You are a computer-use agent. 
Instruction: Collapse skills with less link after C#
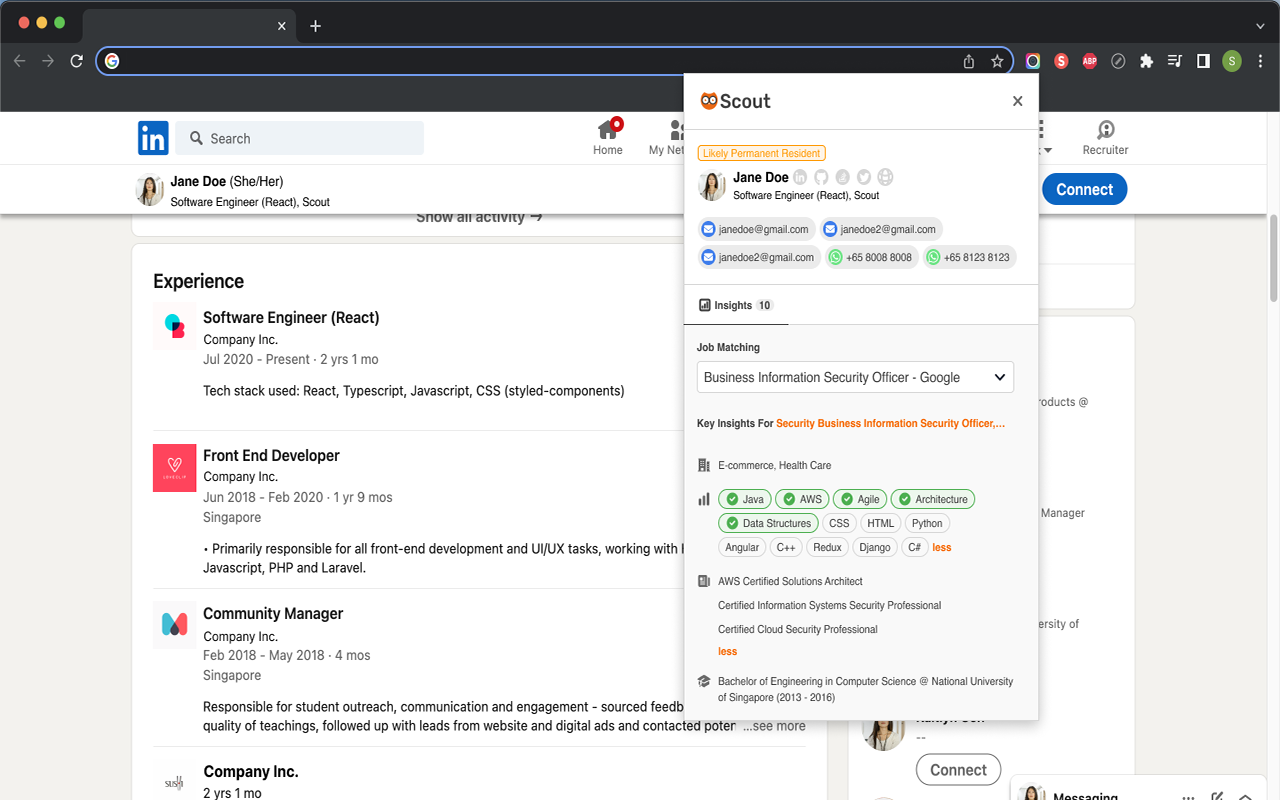click(x=942, y=547)
